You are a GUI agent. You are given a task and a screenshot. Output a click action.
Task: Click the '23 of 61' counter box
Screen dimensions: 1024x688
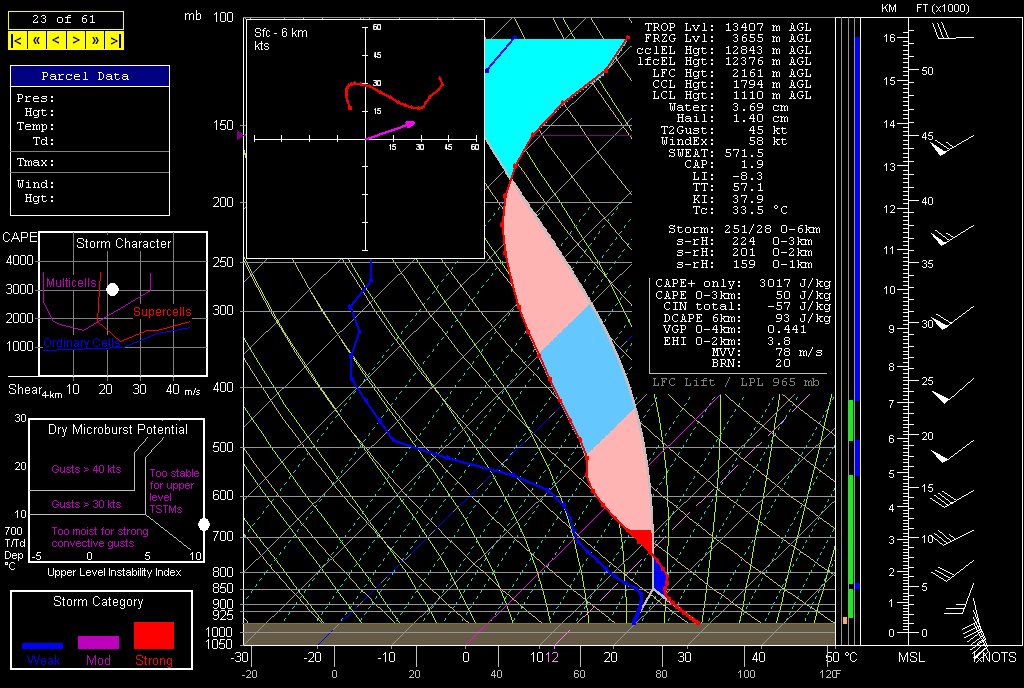[66, 19]
